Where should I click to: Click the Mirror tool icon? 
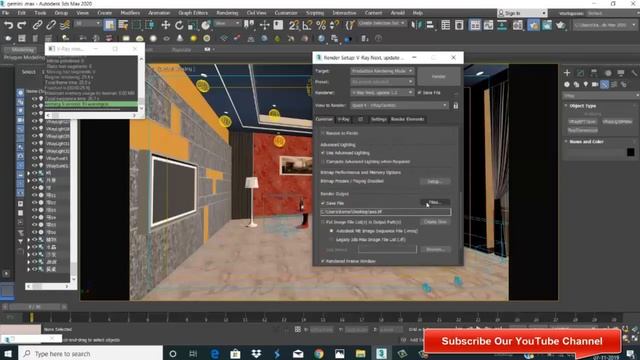417,25
